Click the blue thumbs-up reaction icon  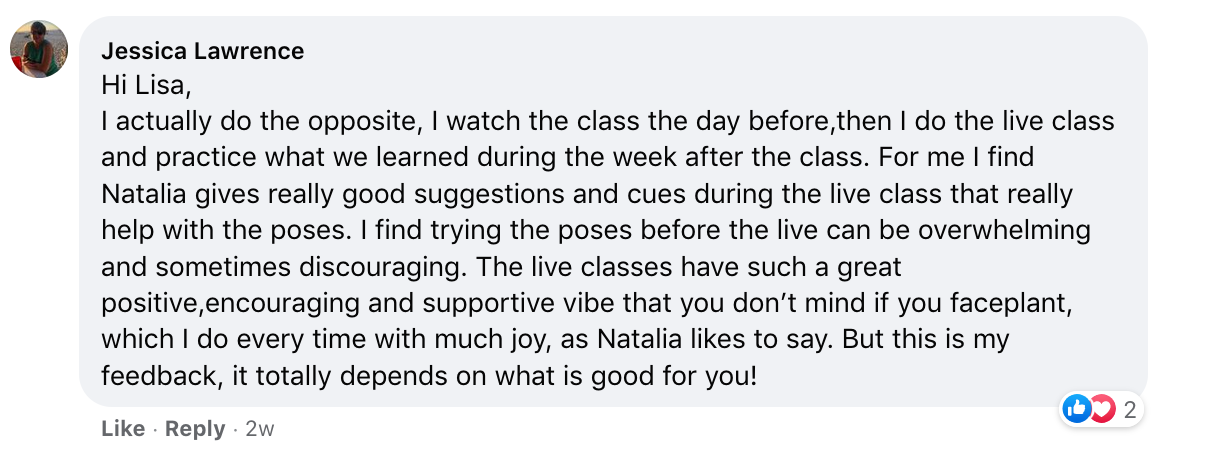tap(1076, 408)
